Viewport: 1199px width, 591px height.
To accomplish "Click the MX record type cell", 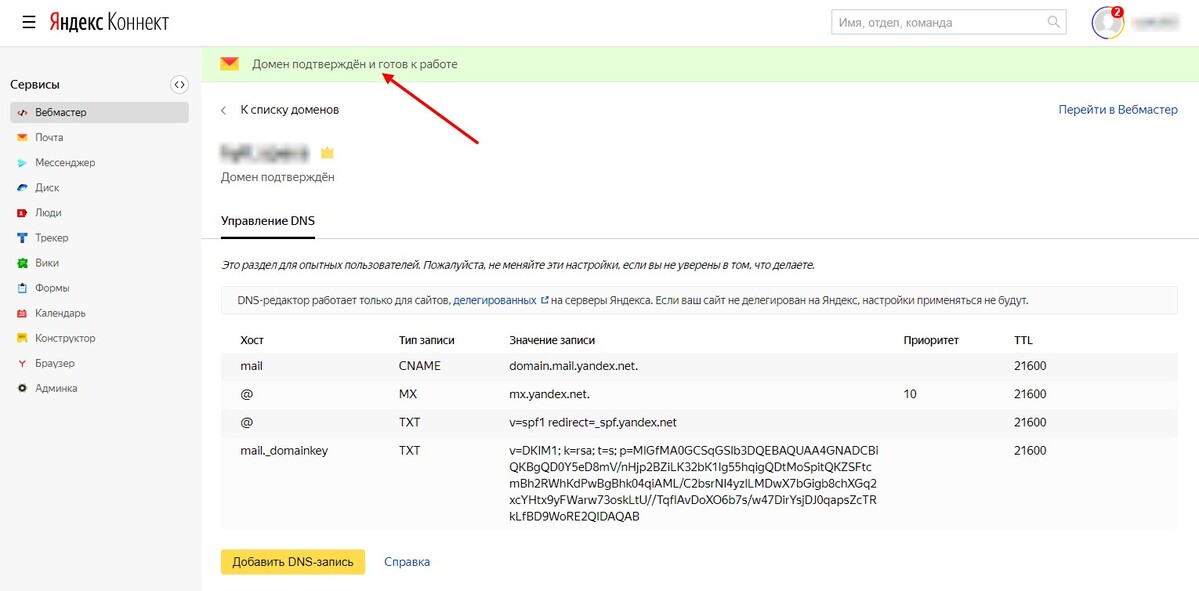I will coord(408,395).
